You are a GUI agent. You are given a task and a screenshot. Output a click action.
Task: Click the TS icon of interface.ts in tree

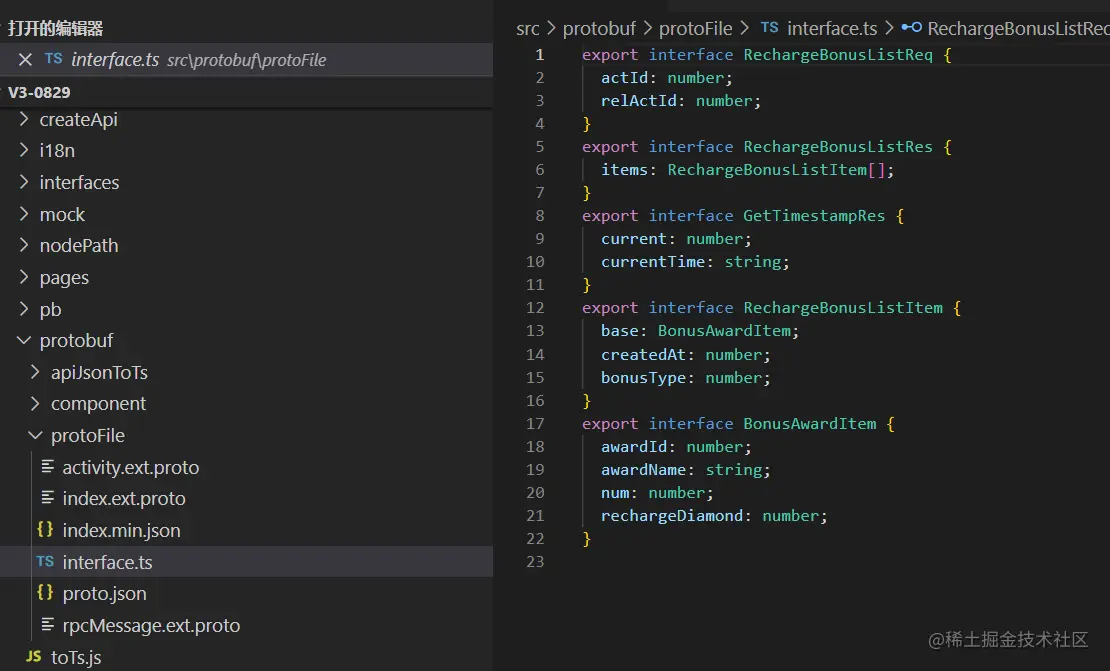[45, 561]
